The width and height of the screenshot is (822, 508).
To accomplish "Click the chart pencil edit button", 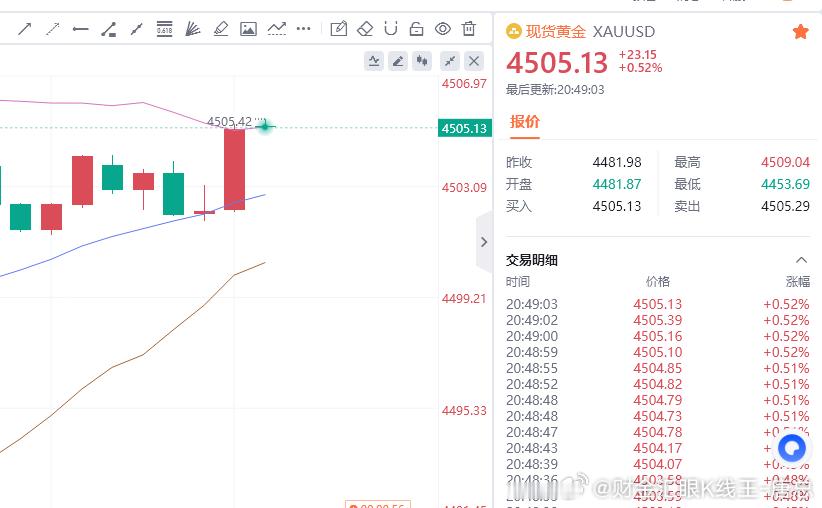I will [x=398, y=62].
